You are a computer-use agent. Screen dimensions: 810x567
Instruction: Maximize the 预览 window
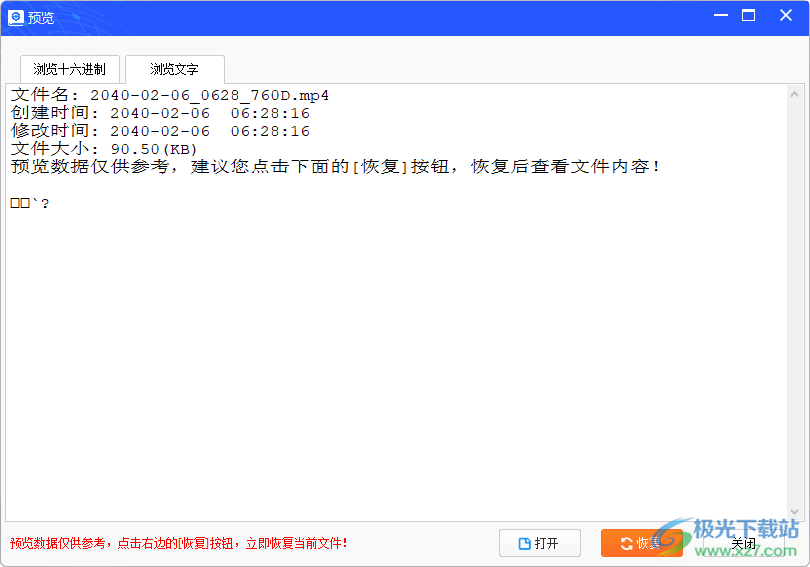[748, 15]
